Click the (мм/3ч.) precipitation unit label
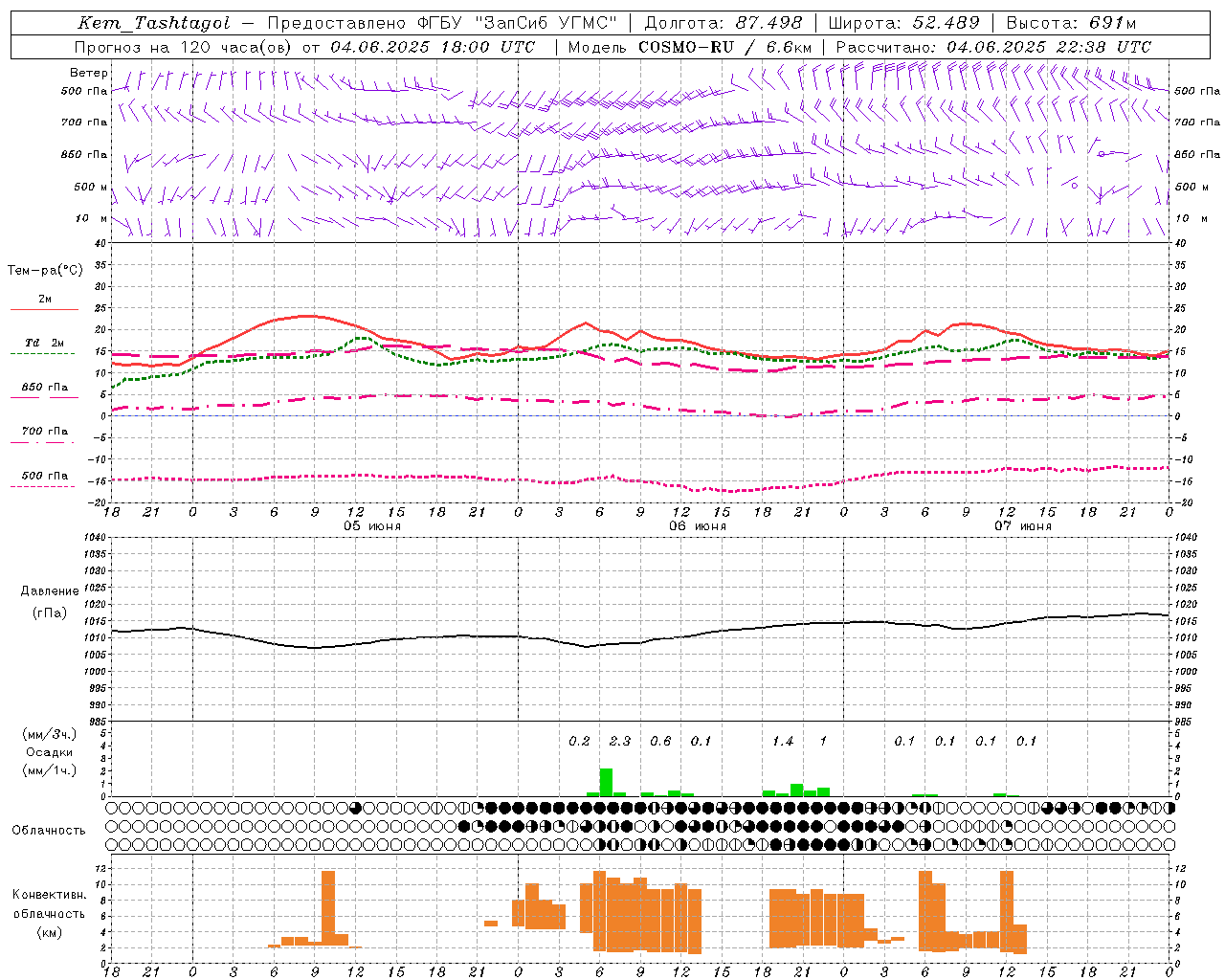The height and width of the screenshot is (980, 1225). [50, 734]
